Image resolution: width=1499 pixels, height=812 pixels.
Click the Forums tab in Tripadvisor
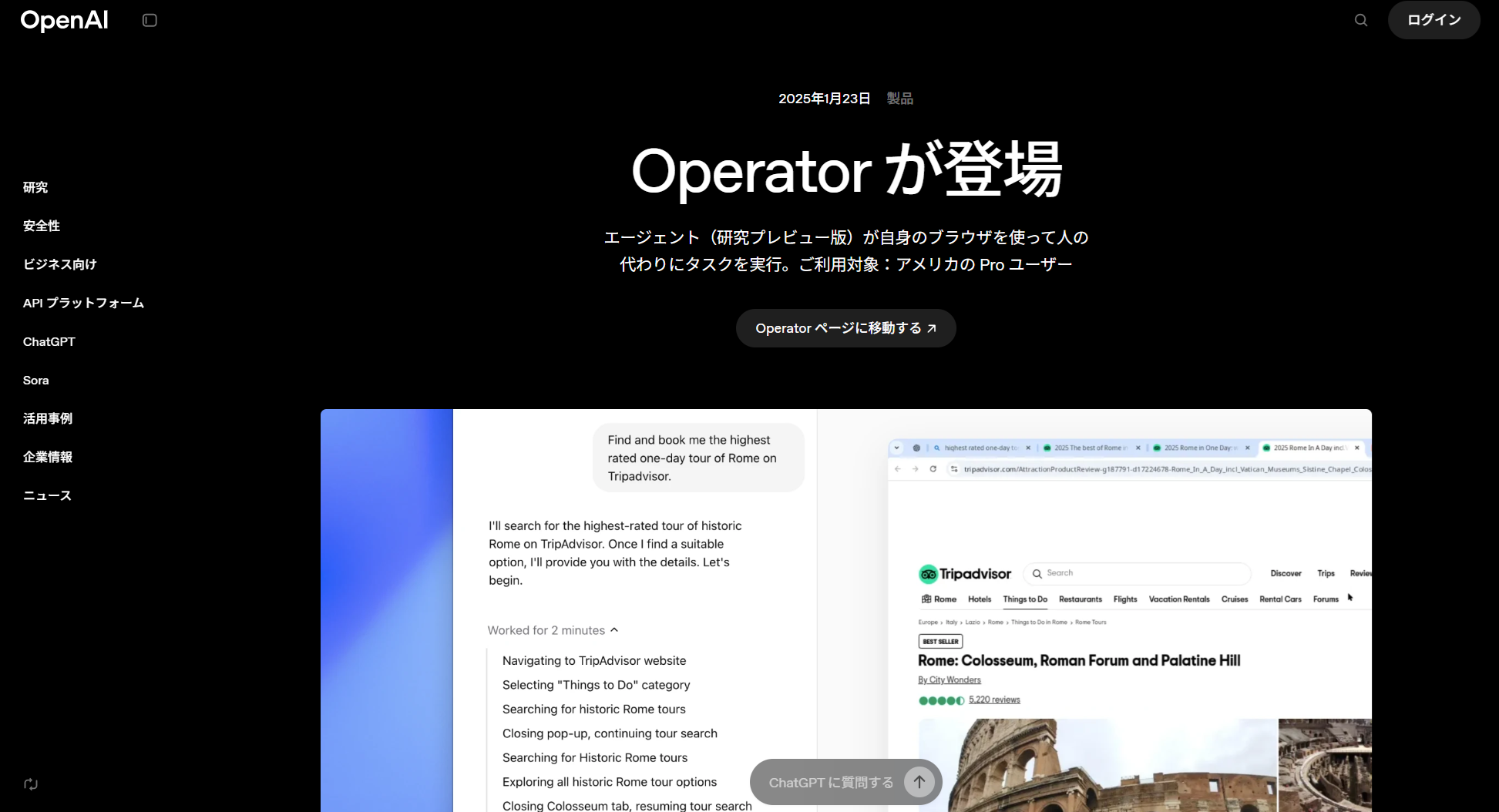1326,599
